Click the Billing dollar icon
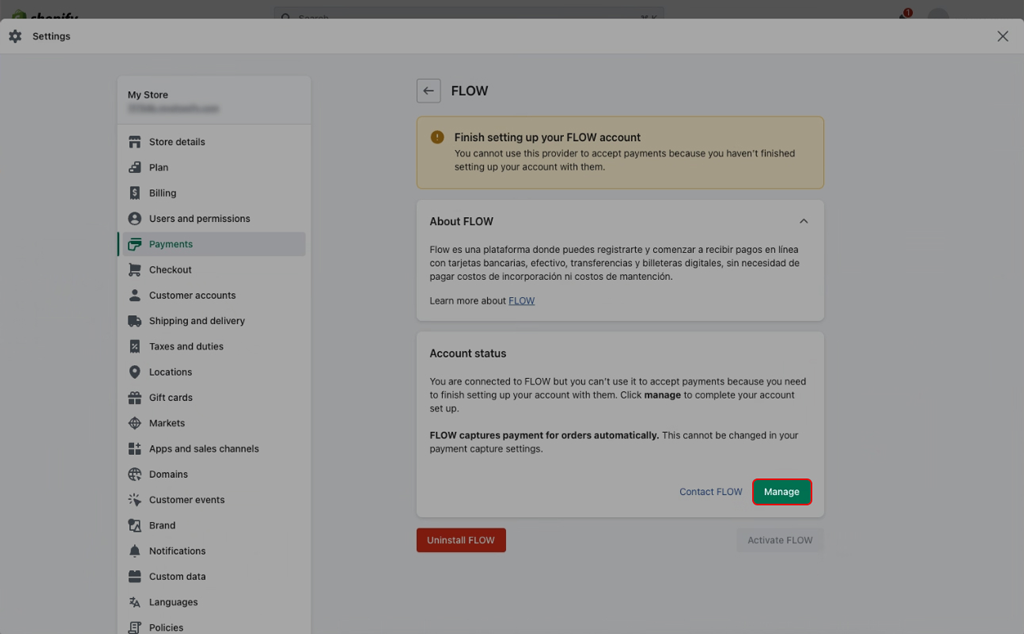1024x634 pixels. coord(135,193)
